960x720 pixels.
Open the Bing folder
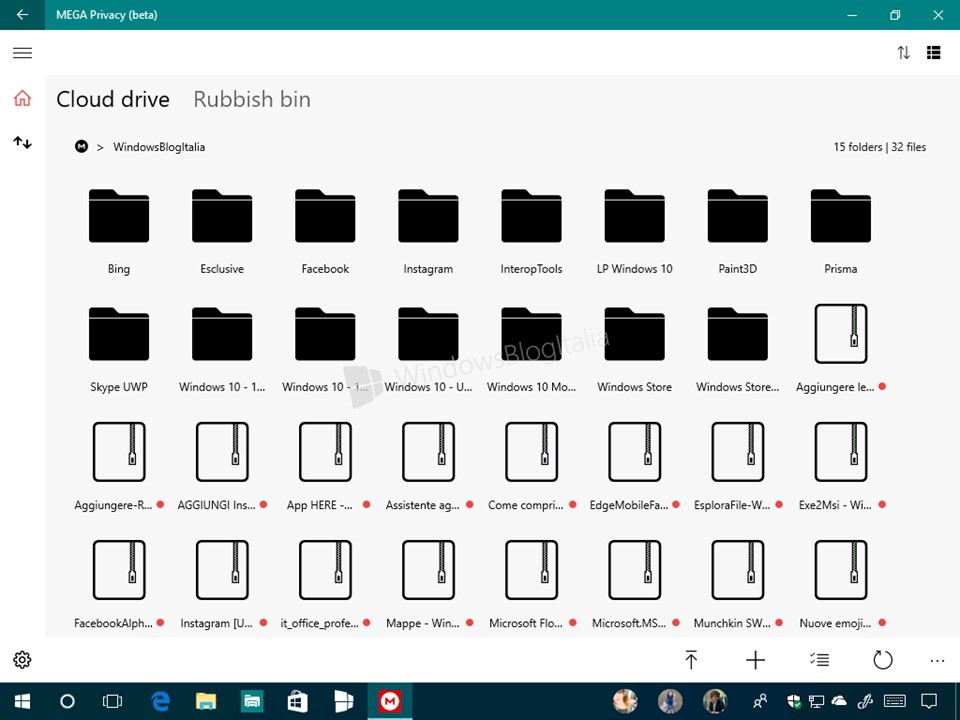[119, 231]
